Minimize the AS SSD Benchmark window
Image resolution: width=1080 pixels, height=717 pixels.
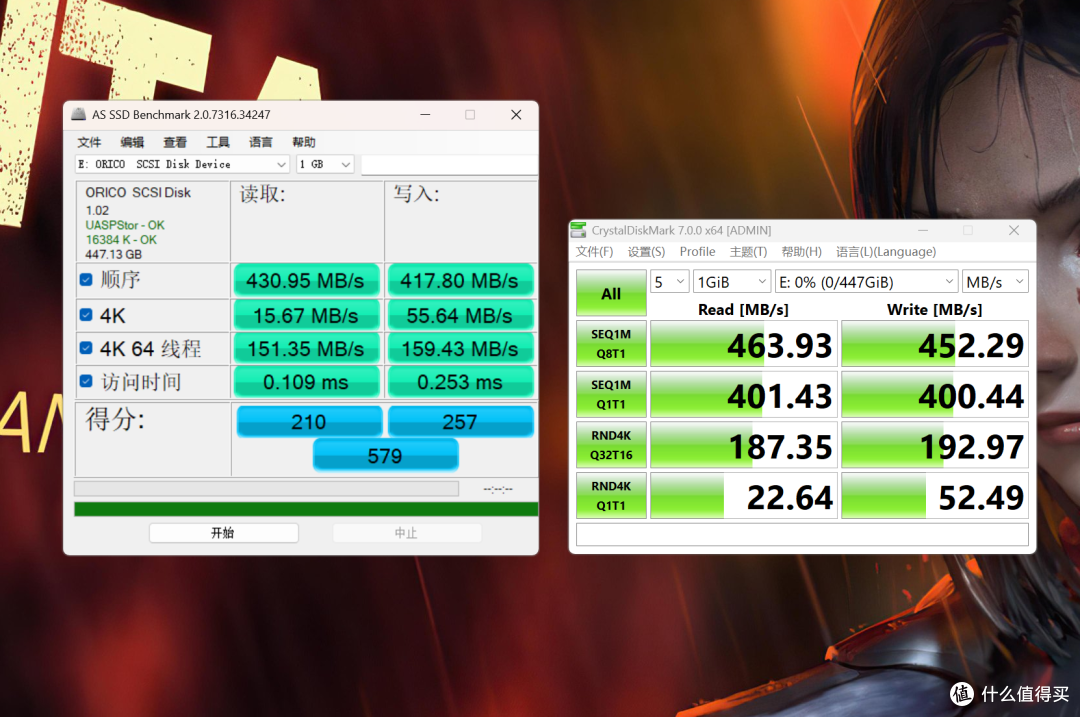(x=425, y=114)
